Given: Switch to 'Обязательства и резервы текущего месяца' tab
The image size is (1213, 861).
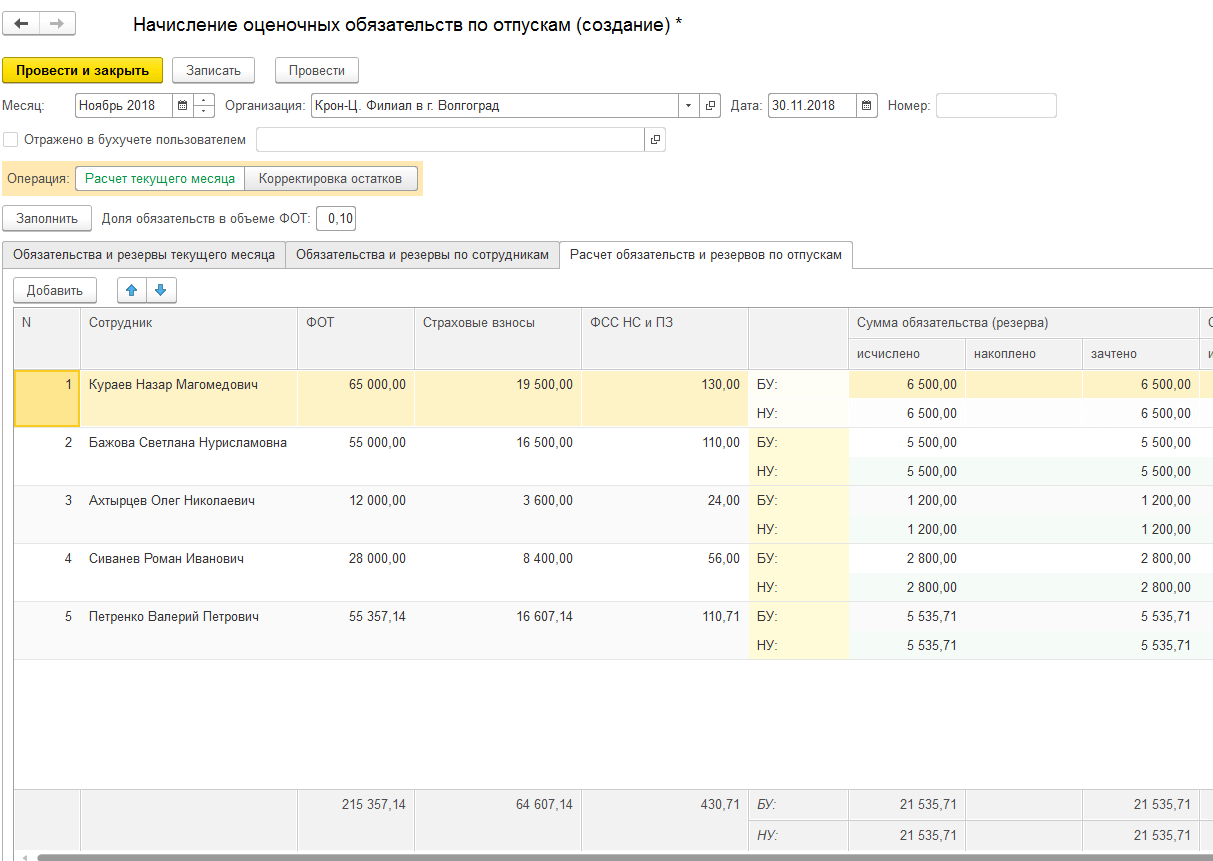Looking at the screenshot, I should (144, 255).
